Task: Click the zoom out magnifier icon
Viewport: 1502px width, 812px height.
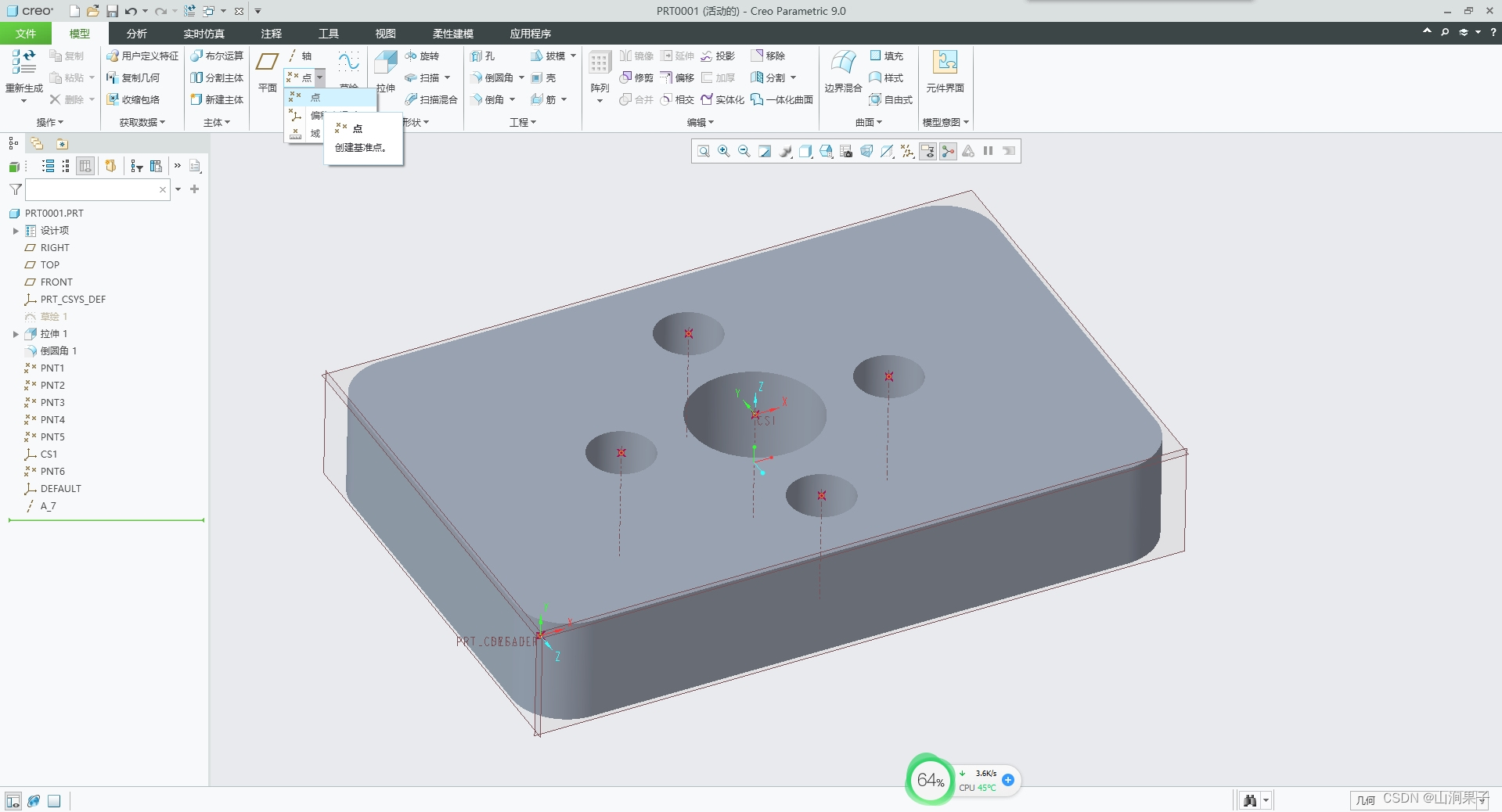Action: [x=744, y=151]
